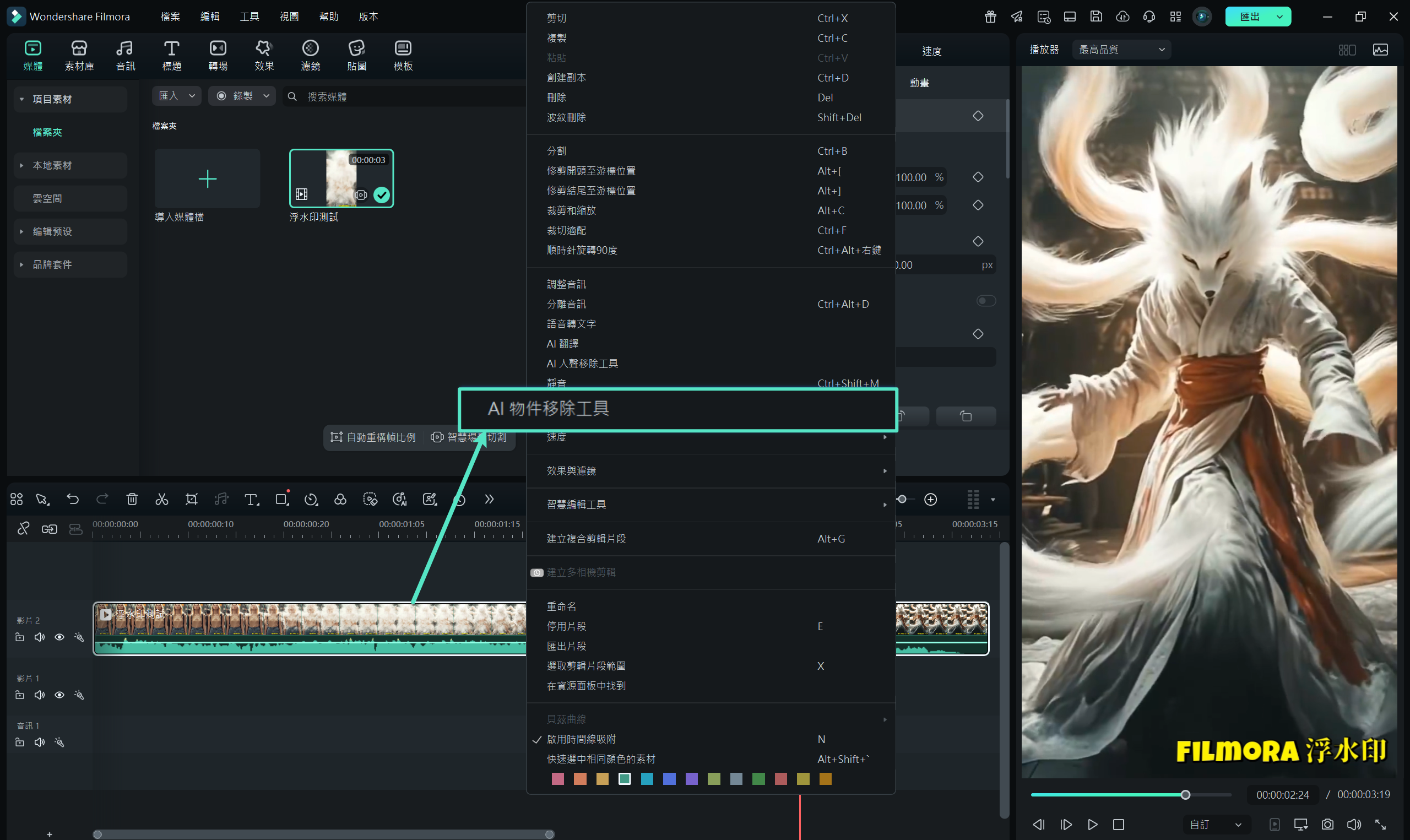Click the headset support icon
The height and width of the screenshot is (840, 1410).
tap(1149, 17)
